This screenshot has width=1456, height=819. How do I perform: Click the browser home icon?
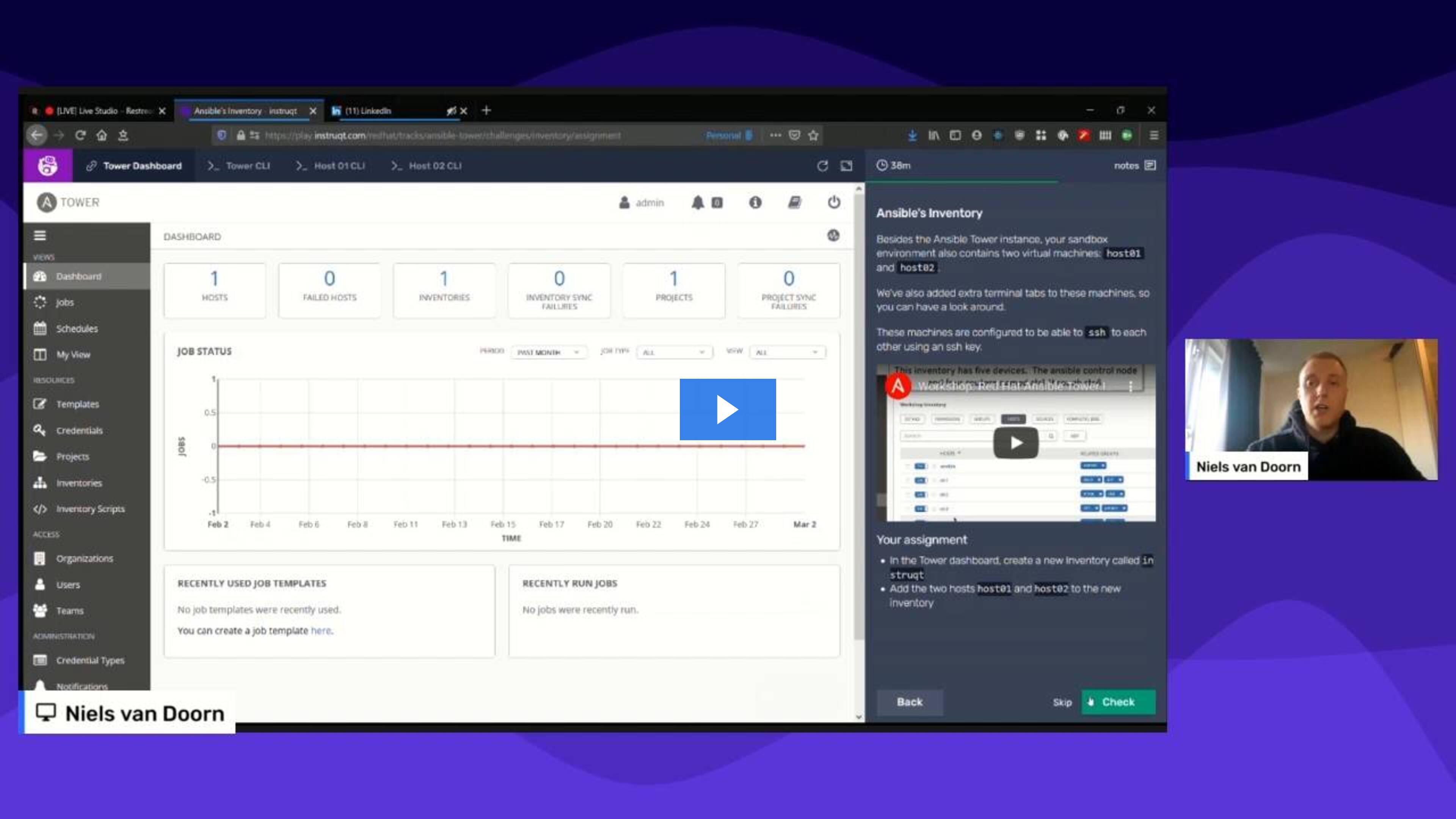tap(102, 135)
